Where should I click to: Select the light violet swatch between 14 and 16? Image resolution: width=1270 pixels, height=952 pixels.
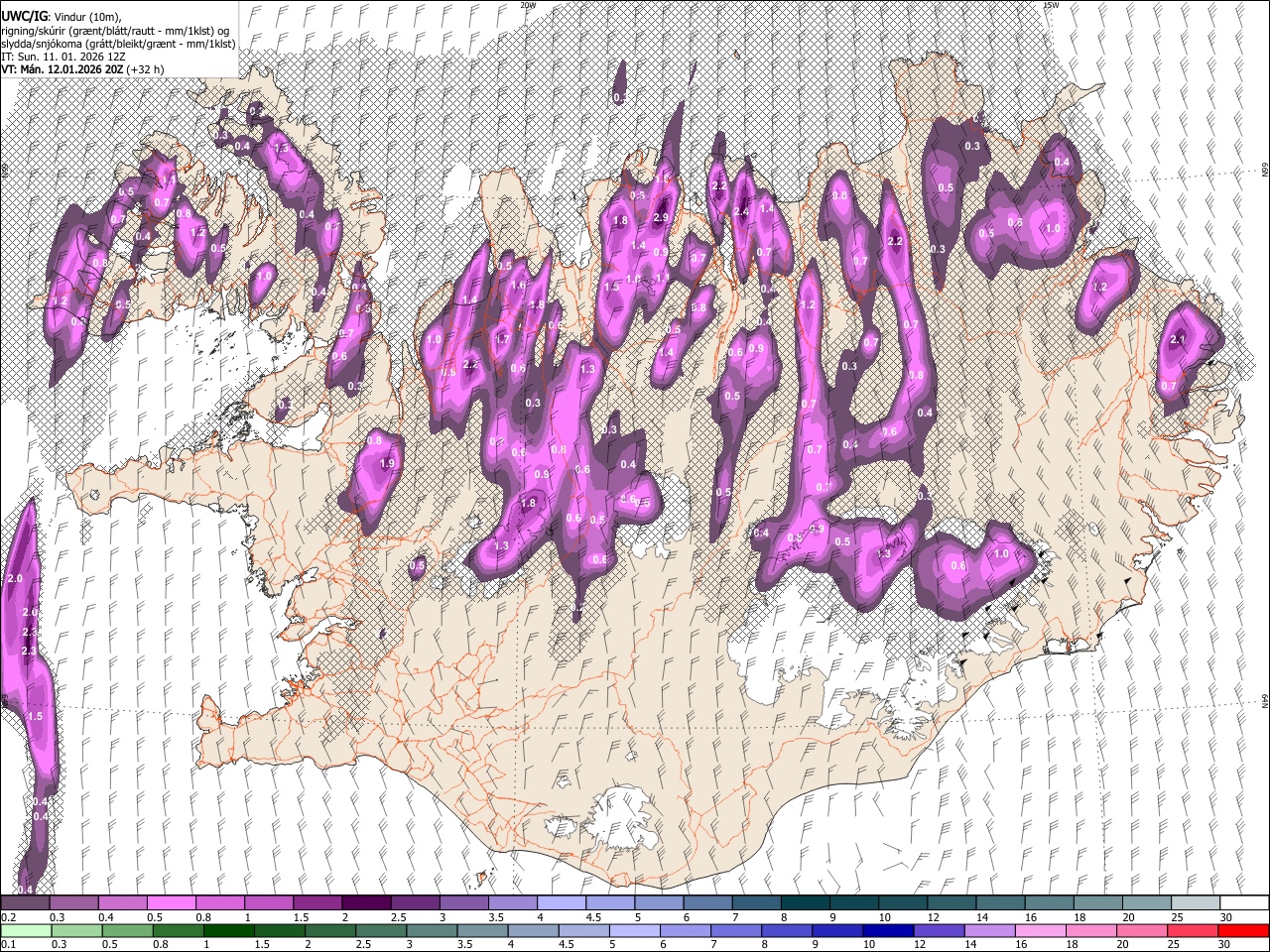[988, 930]
